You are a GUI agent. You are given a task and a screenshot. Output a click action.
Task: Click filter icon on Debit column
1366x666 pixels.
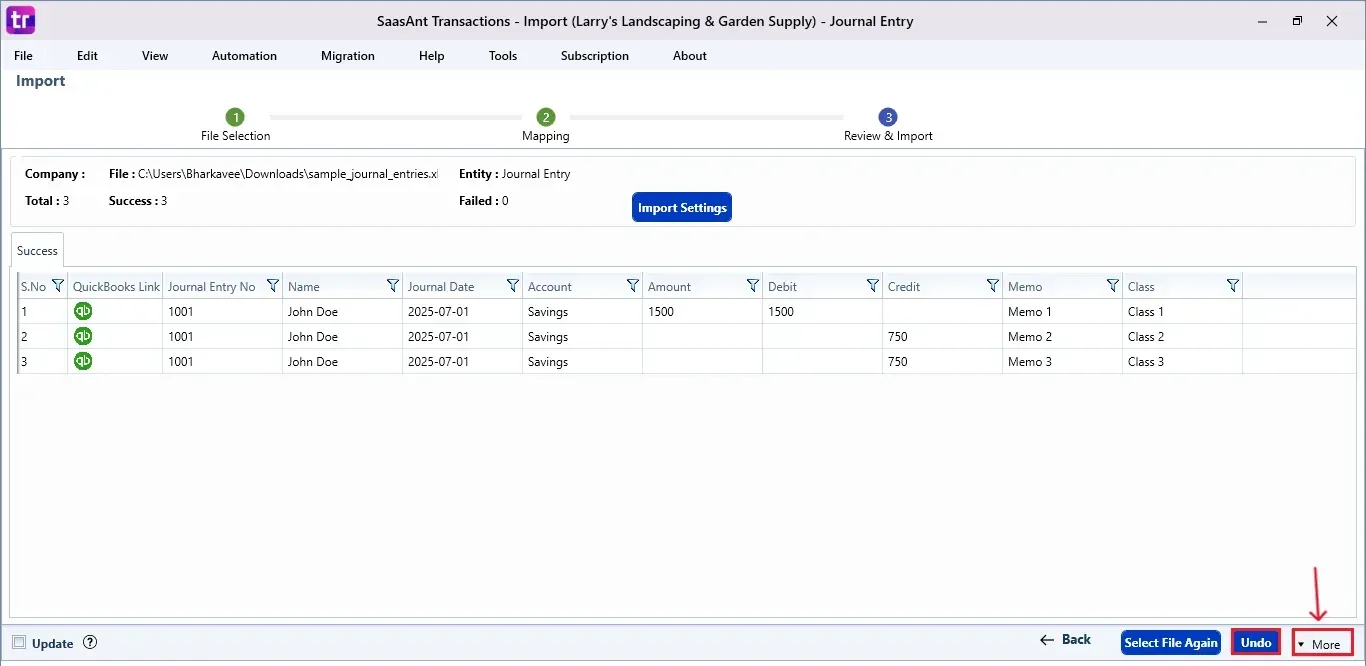click(x=872, y=286)
